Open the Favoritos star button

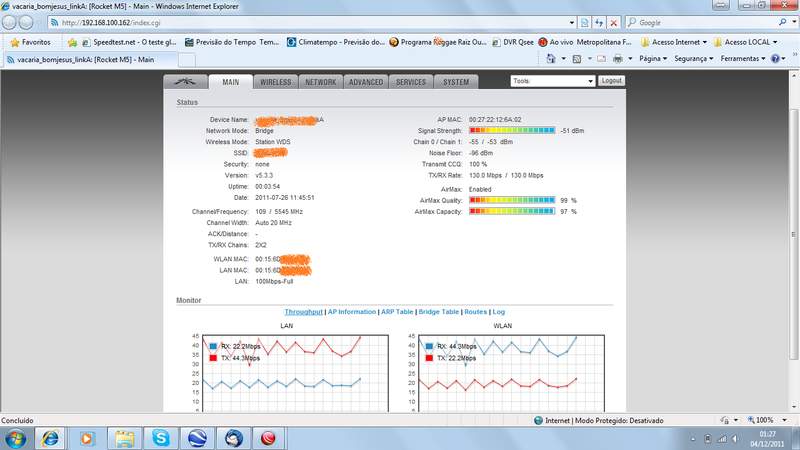point(31,42)
